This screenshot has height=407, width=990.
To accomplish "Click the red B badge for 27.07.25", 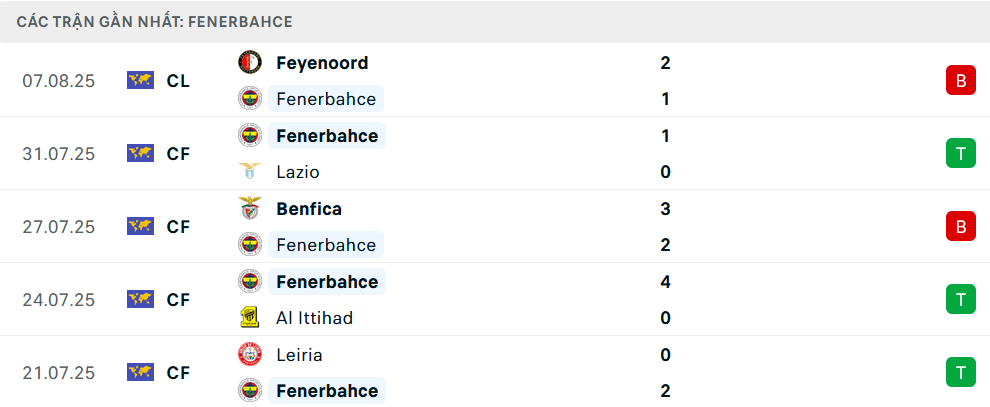I will pyautogui.click(x=960, y=227).
